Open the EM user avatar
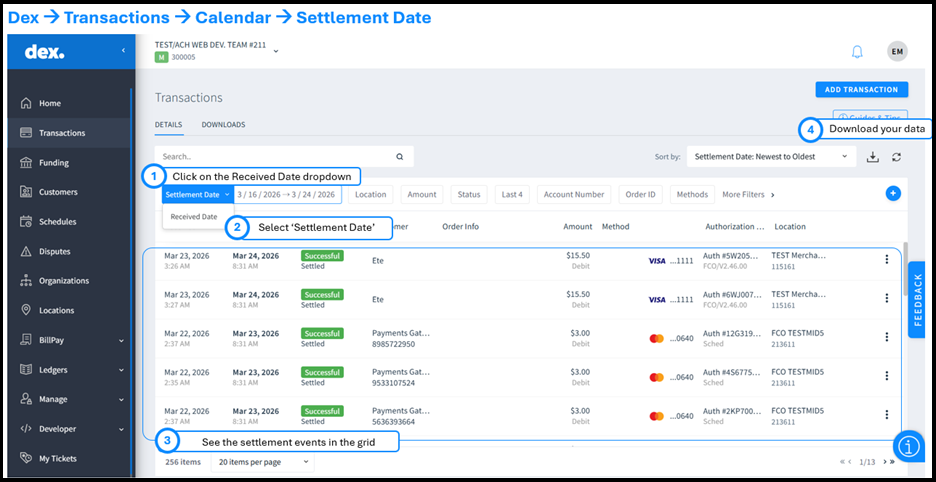Viewport: 936px width, 482px height. tap(897, 52)
